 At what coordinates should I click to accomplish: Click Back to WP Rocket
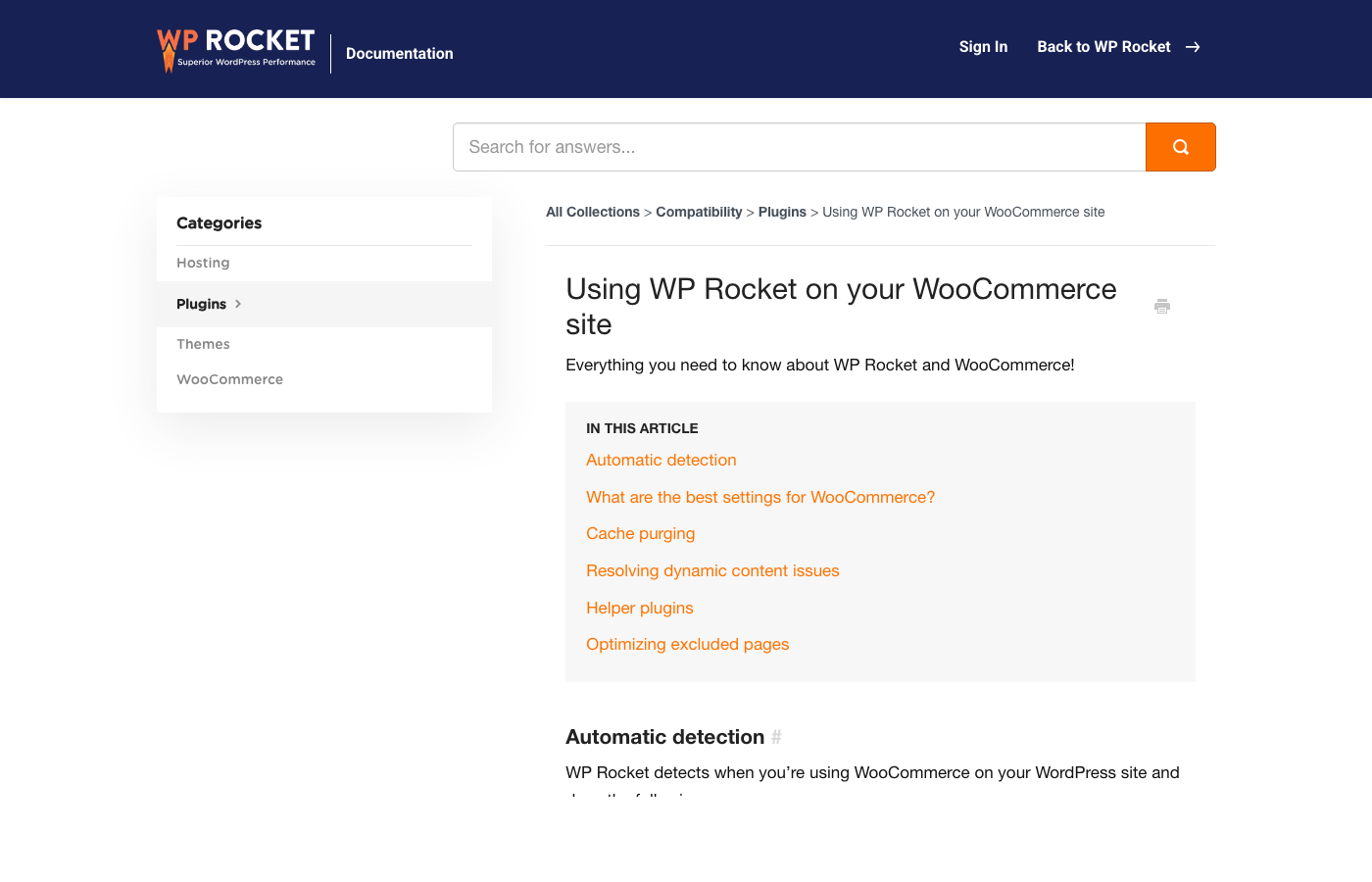(1103, 46)
